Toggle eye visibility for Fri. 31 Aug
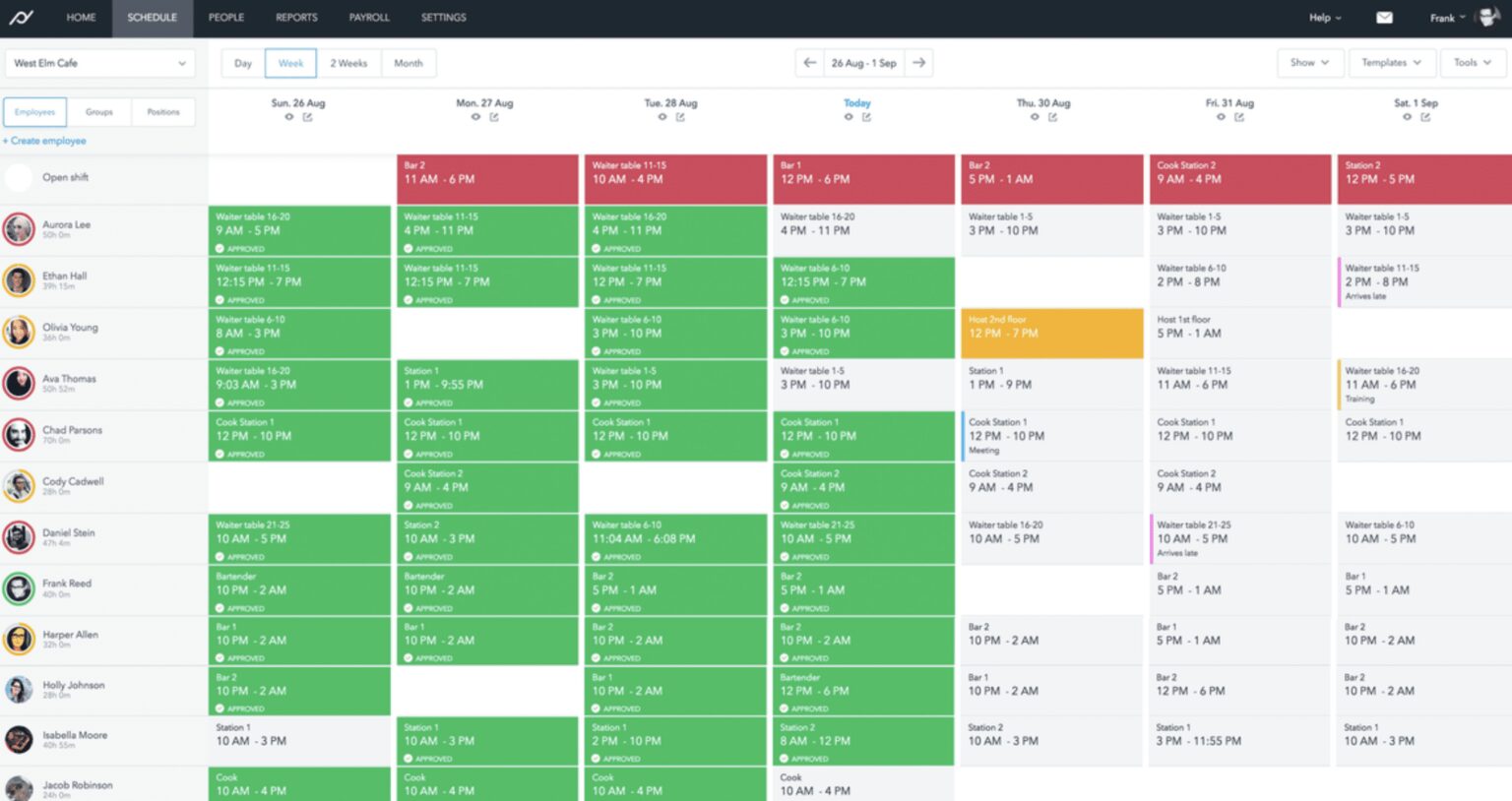Viewport: 1512px width, 801px height. coord(1221,117)
